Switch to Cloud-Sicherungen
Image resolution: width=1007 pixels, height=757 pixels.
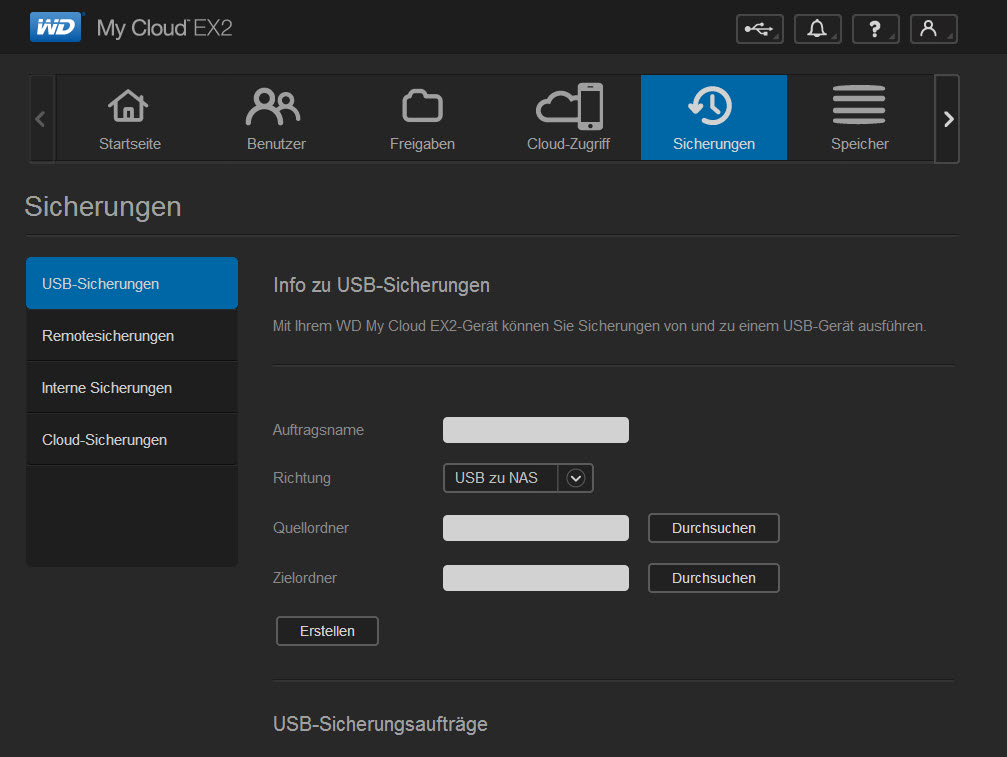click(132, 440)
